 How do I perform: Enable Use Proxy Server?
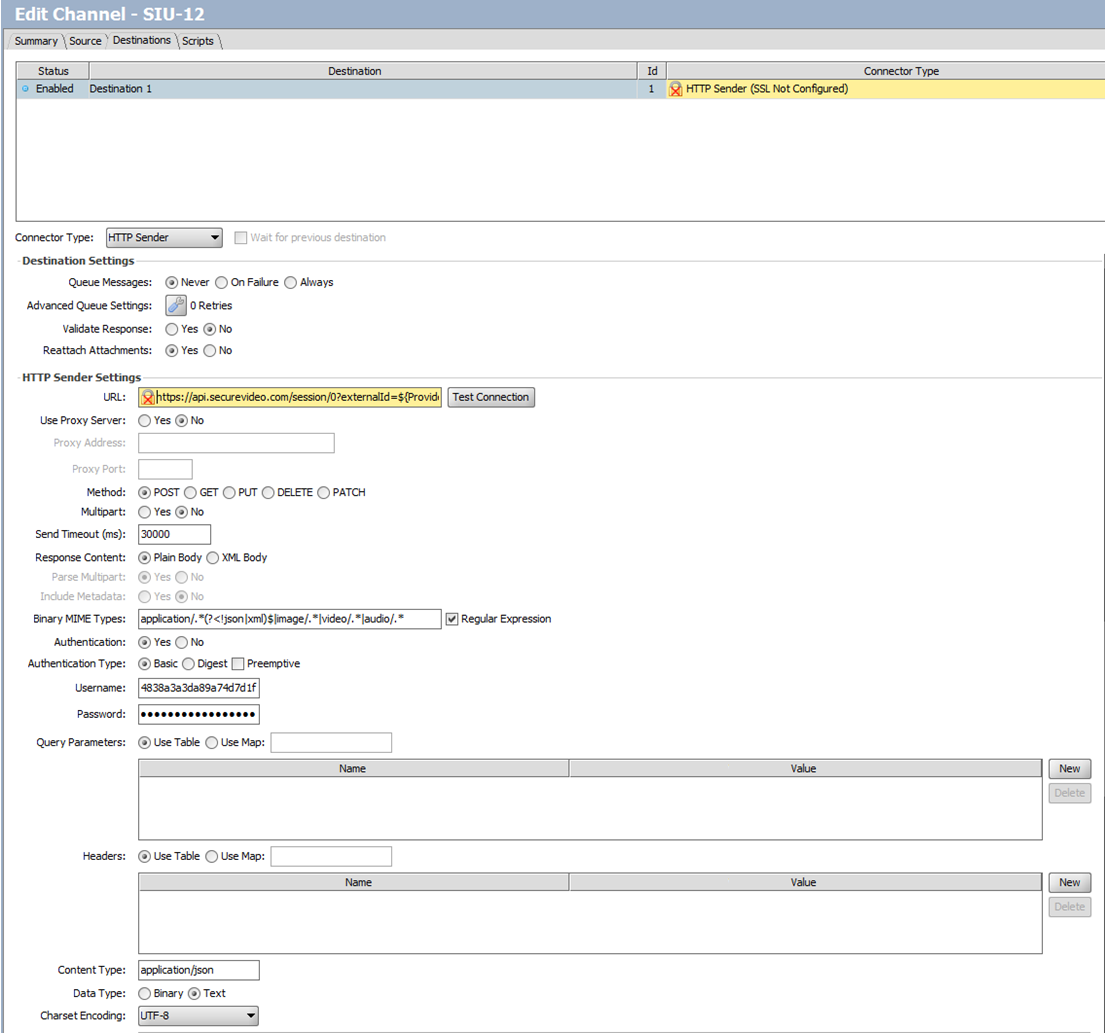click(143, 420)
